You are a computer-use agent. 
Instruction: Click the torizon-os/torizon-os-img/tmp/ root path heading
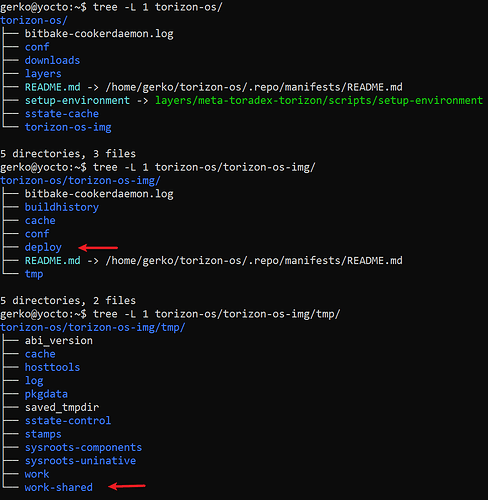tap(93, 328)
